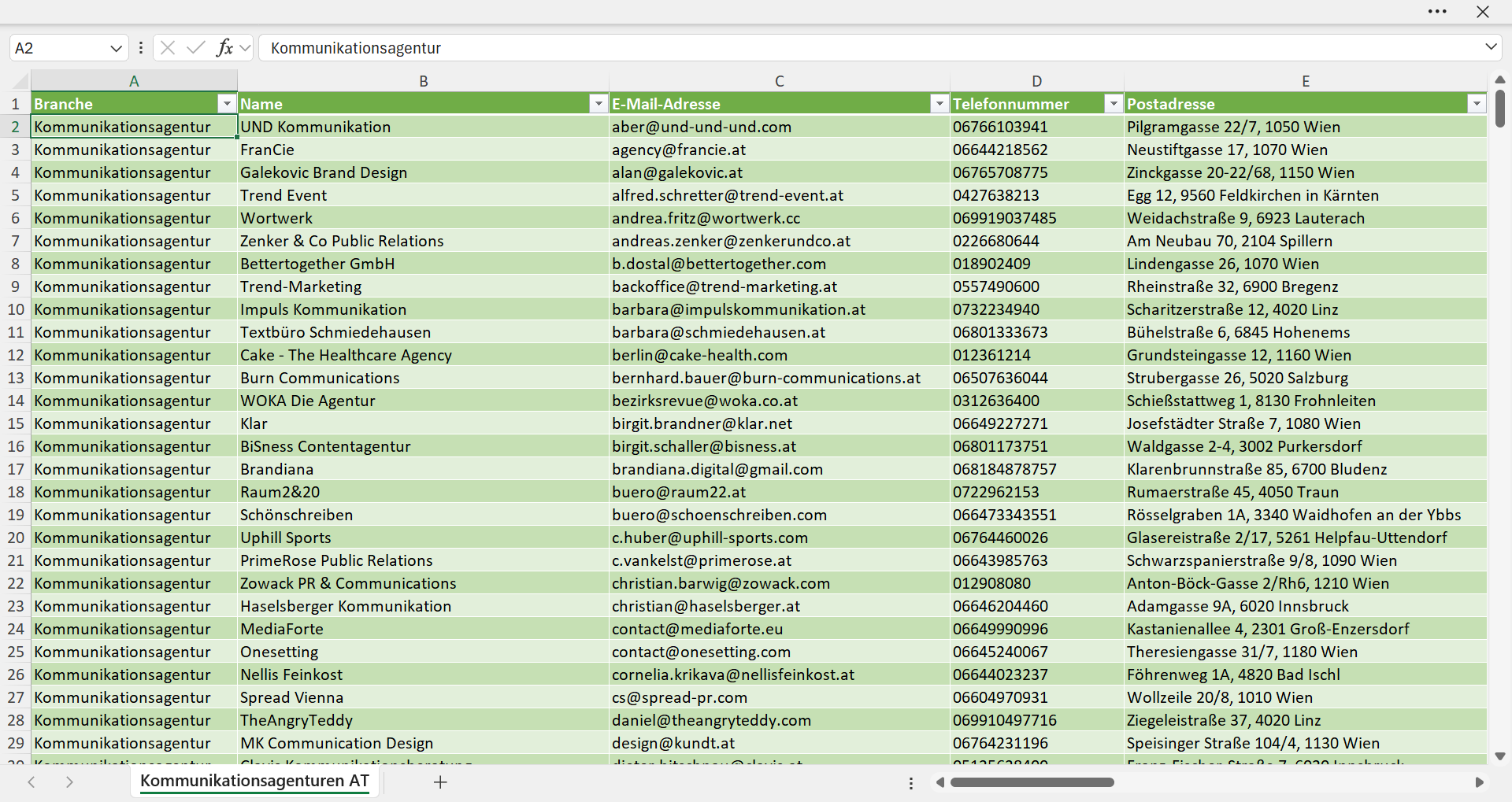This screenshot has width=1512, height=802.
Task: Select column A header
Action: coord(134,81)
